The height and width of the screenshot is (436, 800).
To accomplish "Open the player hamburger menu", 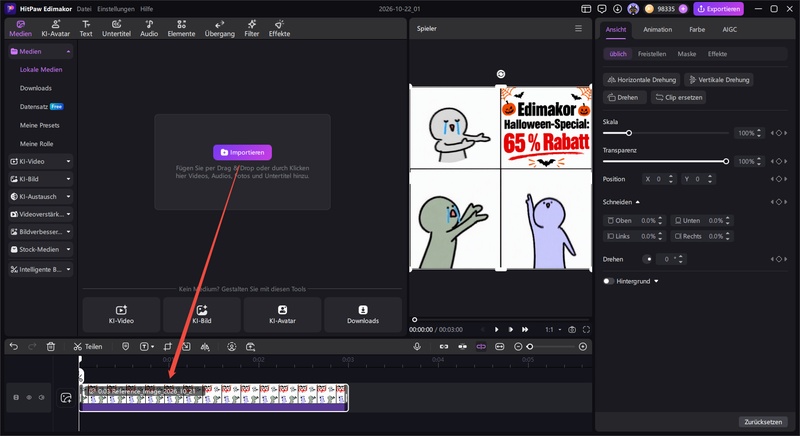I will pos(578,29).
